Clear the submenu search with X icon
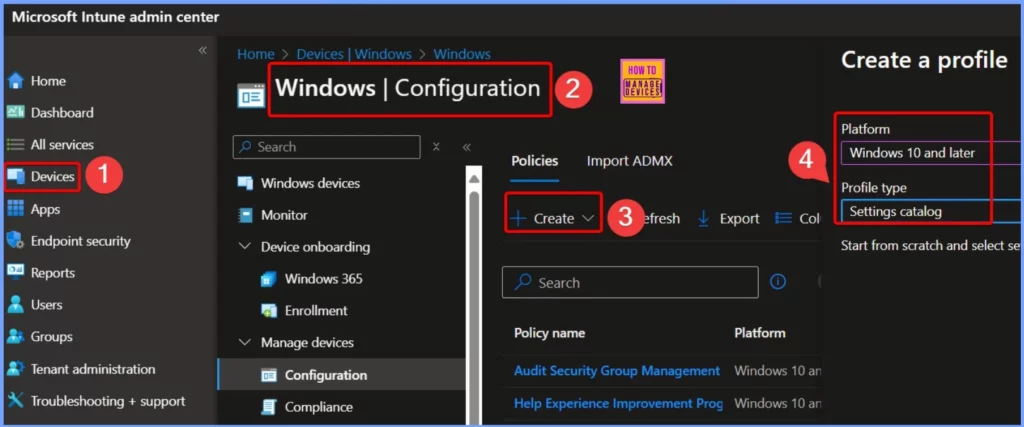The image size is (1024, 427). click(436, 147)
